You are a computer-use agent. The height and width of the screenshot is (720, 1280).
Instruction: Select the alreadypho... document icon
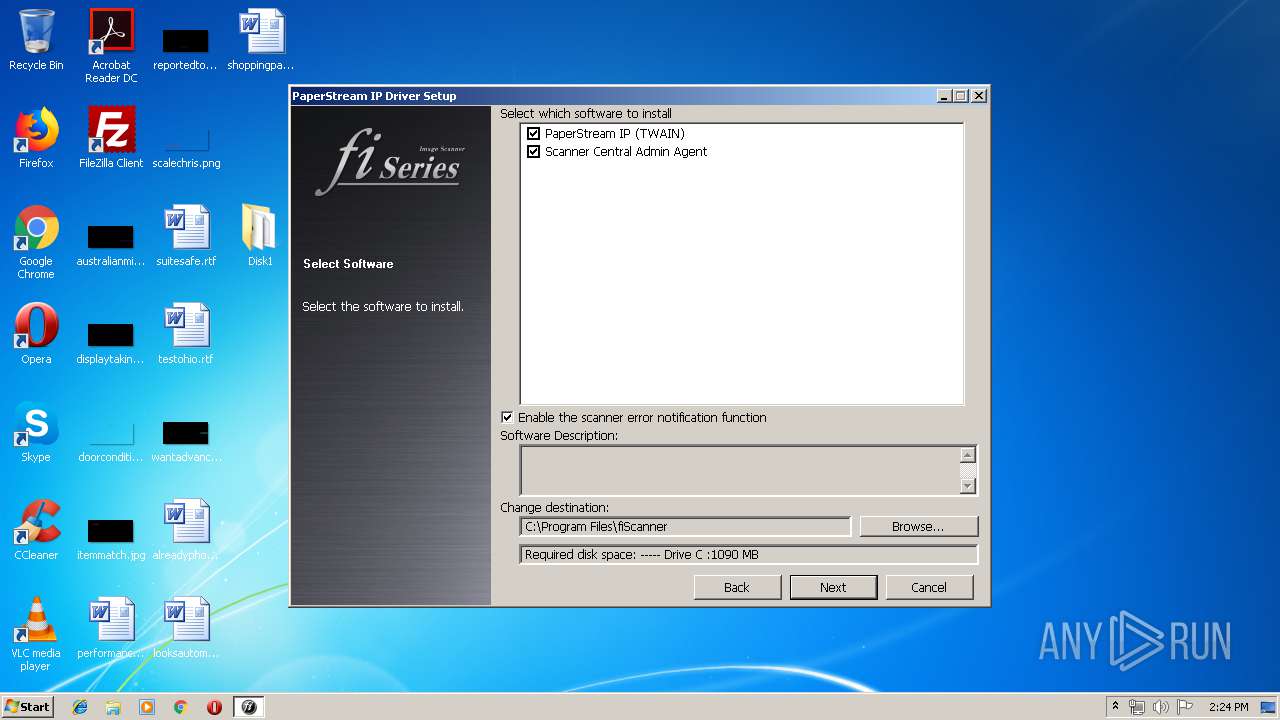click(186, 530)
